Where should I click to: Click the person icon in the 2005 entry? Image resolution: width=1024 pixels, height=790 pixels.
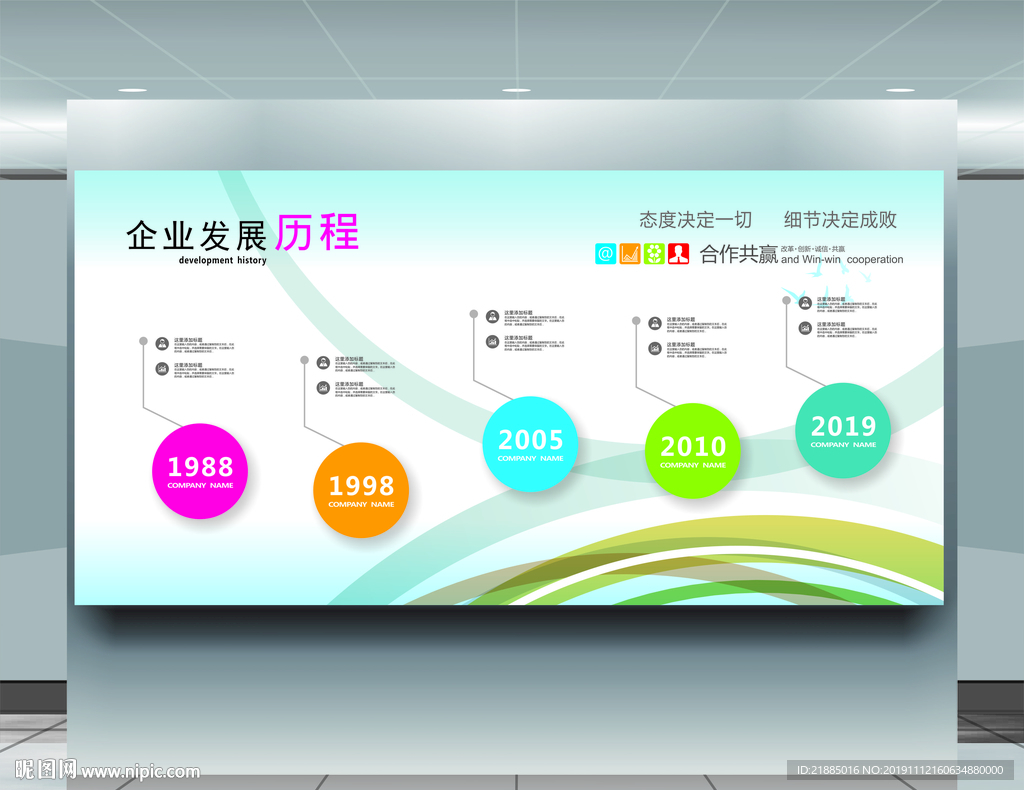tap(492, 317)
